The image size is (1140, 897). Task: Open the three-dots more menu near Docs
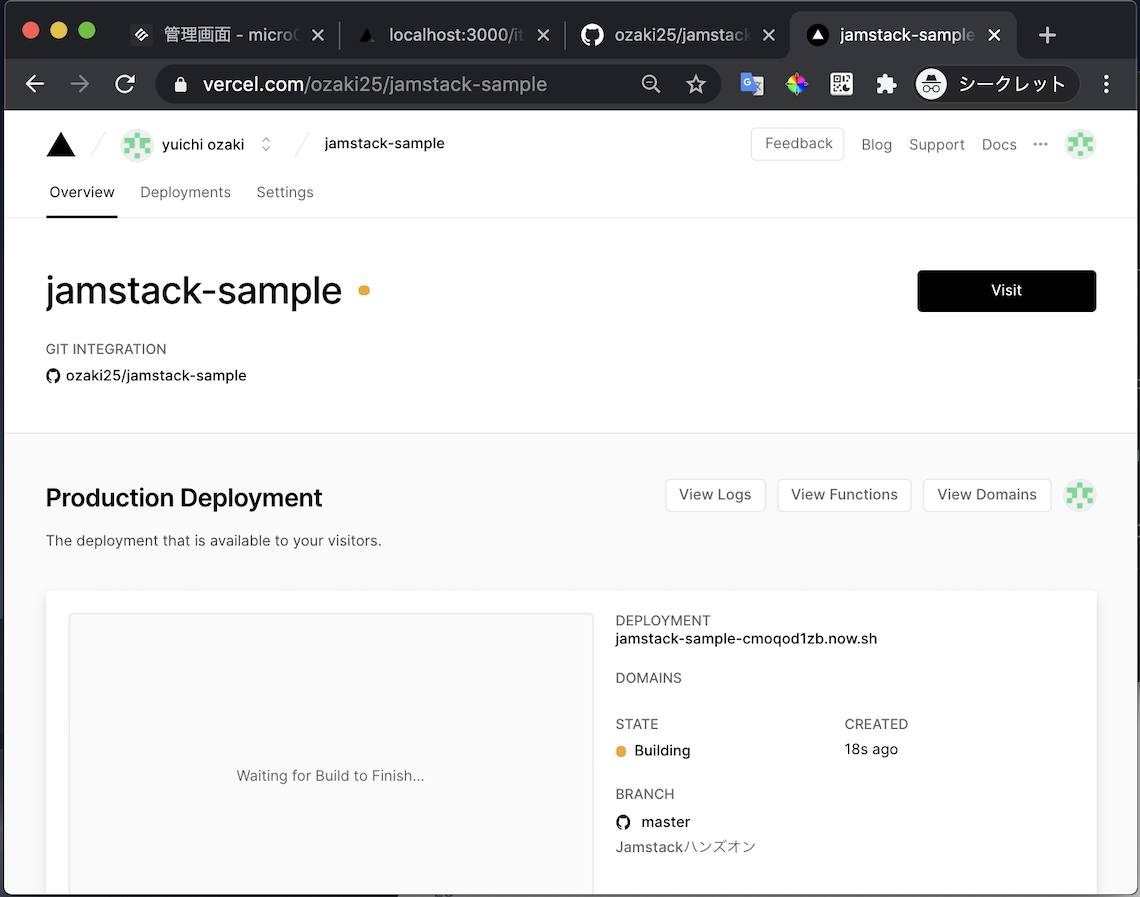(1040, 144)
